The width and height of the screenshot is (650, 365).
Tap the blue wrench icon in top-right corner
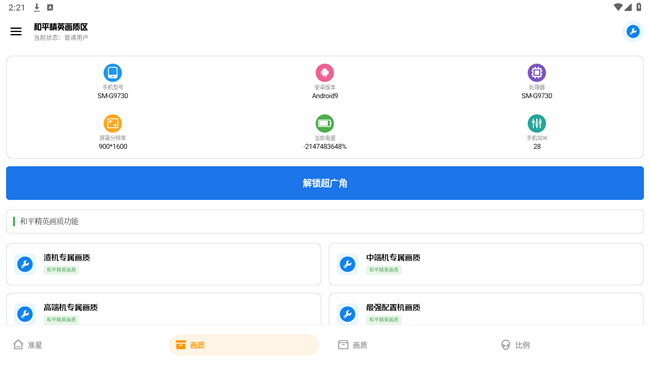[633, 32]
